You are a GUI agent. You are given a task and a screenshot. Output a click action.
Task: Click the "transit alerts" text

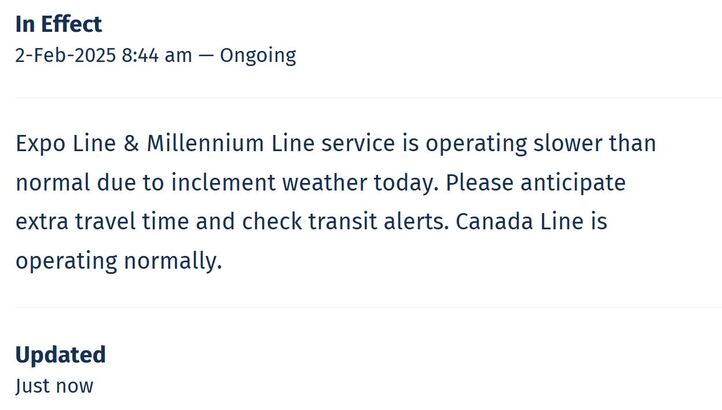[375, 222]
